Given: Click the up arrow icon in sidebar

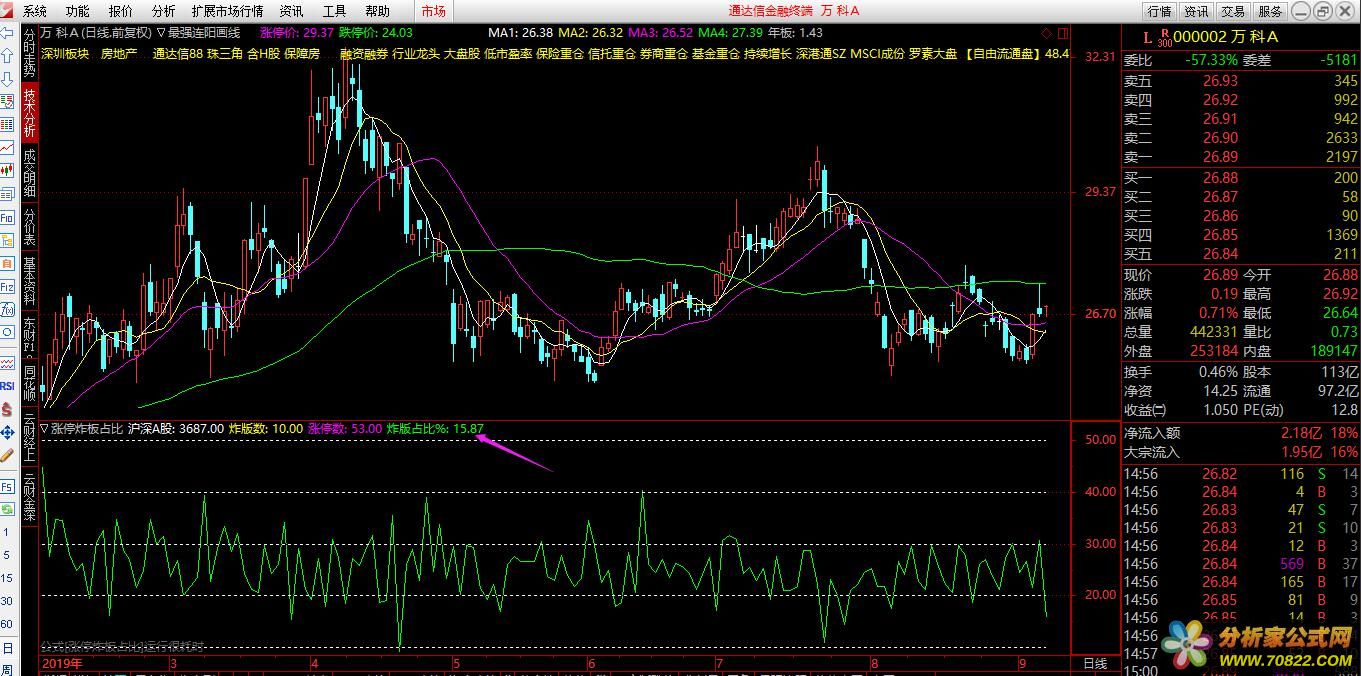Looking at the screenshot, I should pyautogui.click(x=8, y=56).
